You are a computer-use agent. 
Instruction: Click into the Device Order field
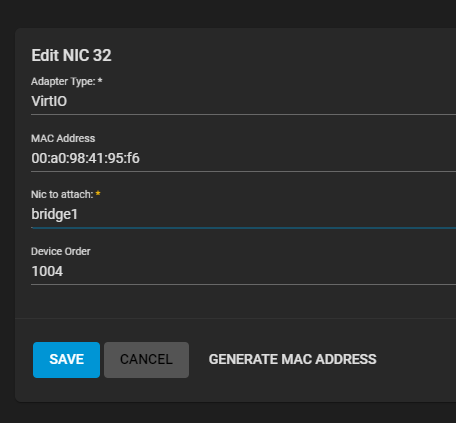click(243, 271)
